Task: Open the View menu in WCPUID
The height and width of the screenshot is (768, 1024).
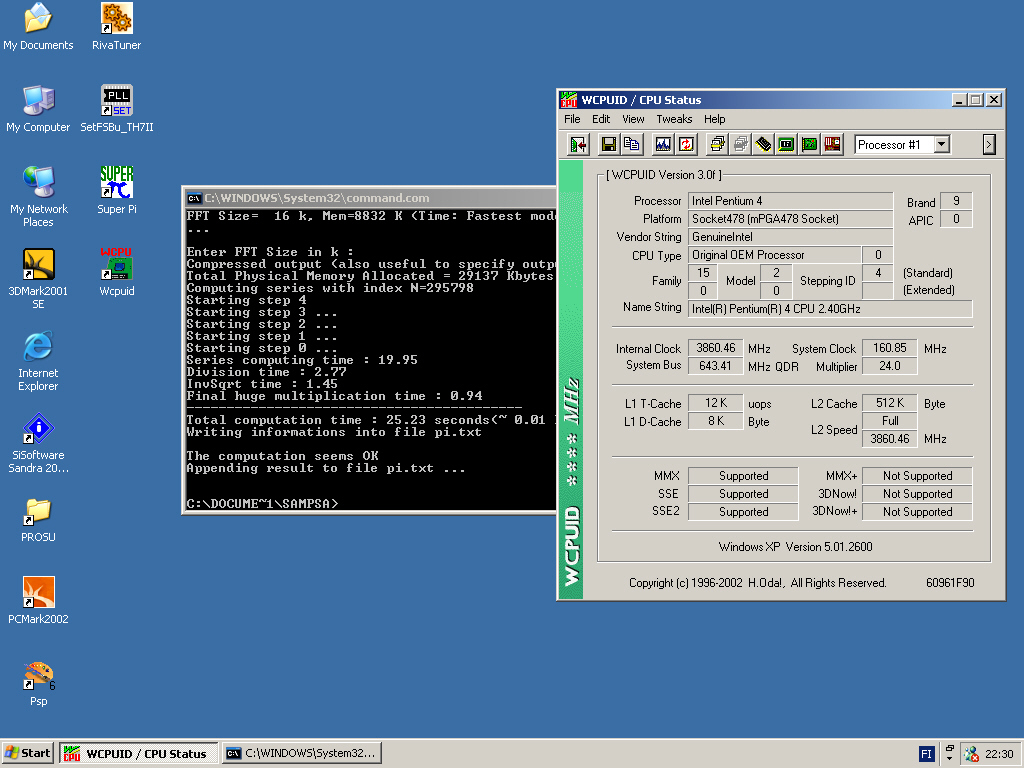Action: click(x=633, y=119)
